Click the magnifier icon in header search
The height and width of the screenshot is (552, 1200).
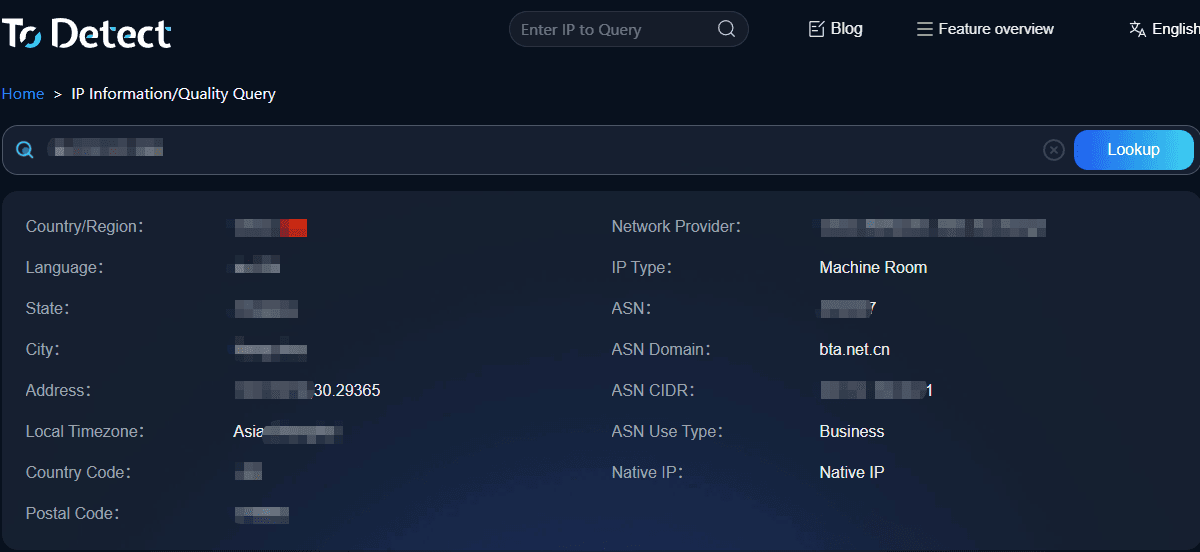(727, 29)
